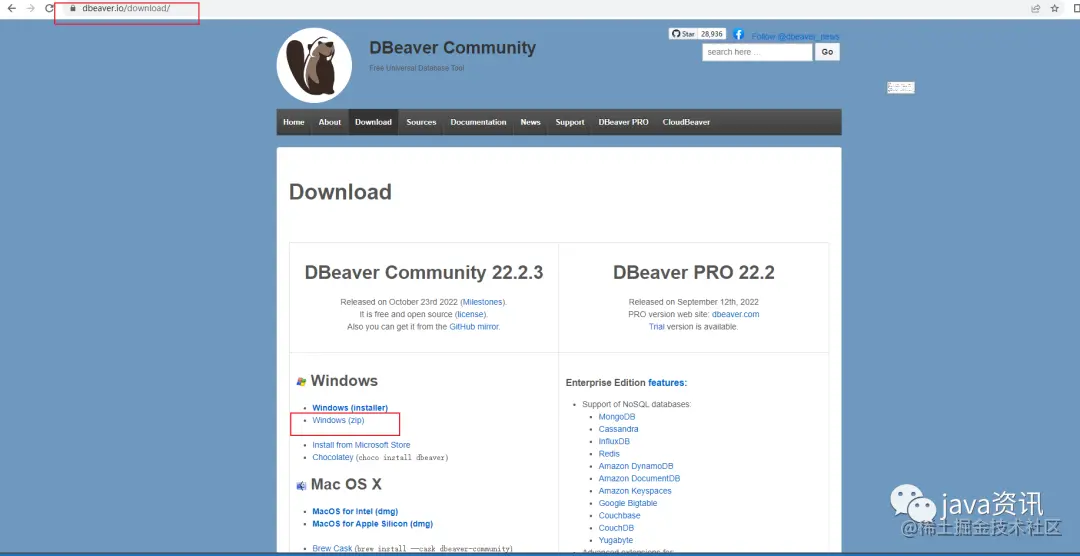The width and height of the screenshot is (1080, 556).
Task: Click the browser back arrow
Action: pyautogui.click(x=11, y=9)
